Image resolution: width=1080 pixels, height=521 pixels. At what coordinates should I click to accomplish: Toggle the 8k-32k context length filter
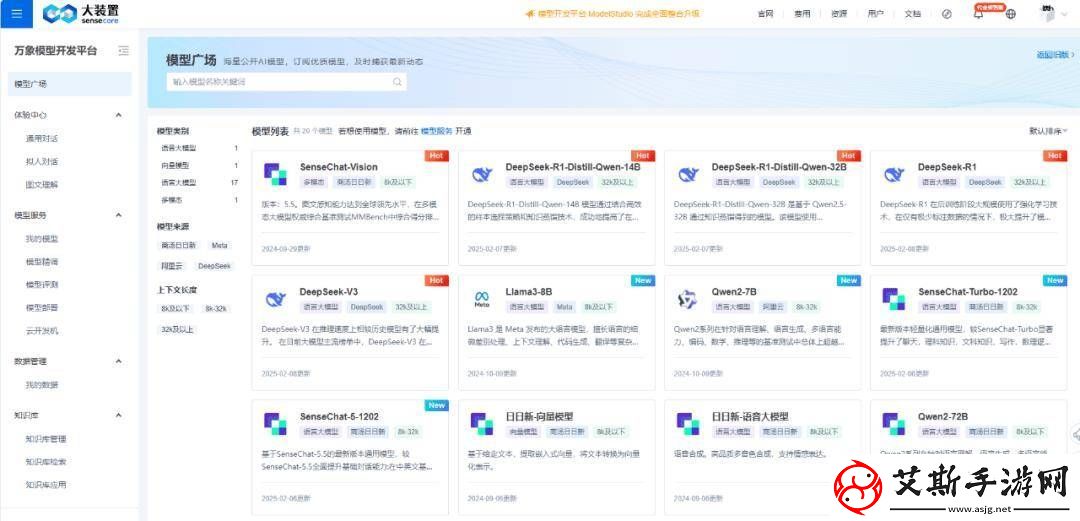coord(216,309)
